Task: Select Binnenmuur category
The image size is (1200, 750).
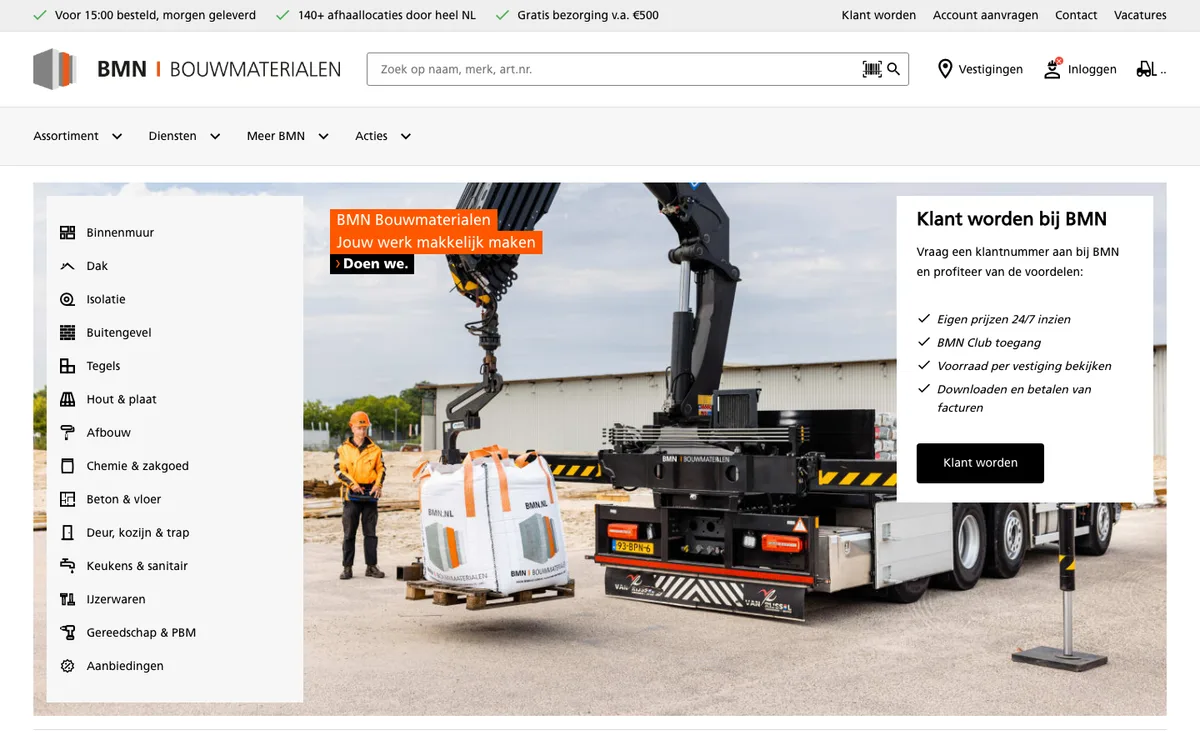Action: (x=120, y=233)
